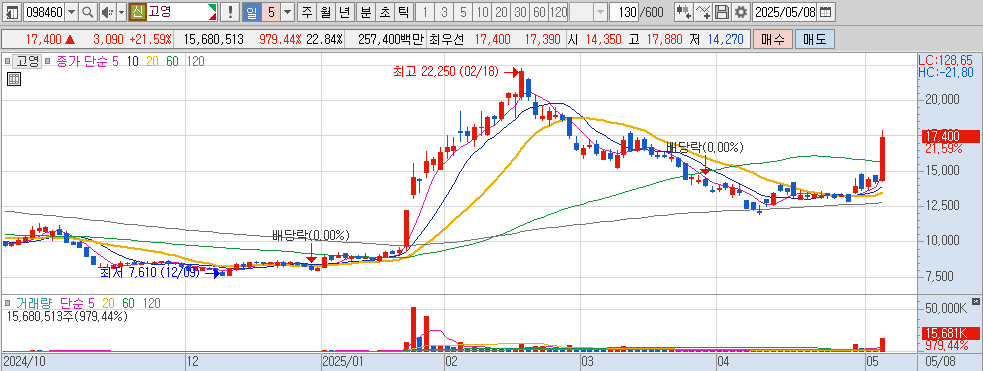Click the red-green corner flag in 고영 field
This screenshot has width=983, height=371.
pyautogui.click(x=212, y=11)
